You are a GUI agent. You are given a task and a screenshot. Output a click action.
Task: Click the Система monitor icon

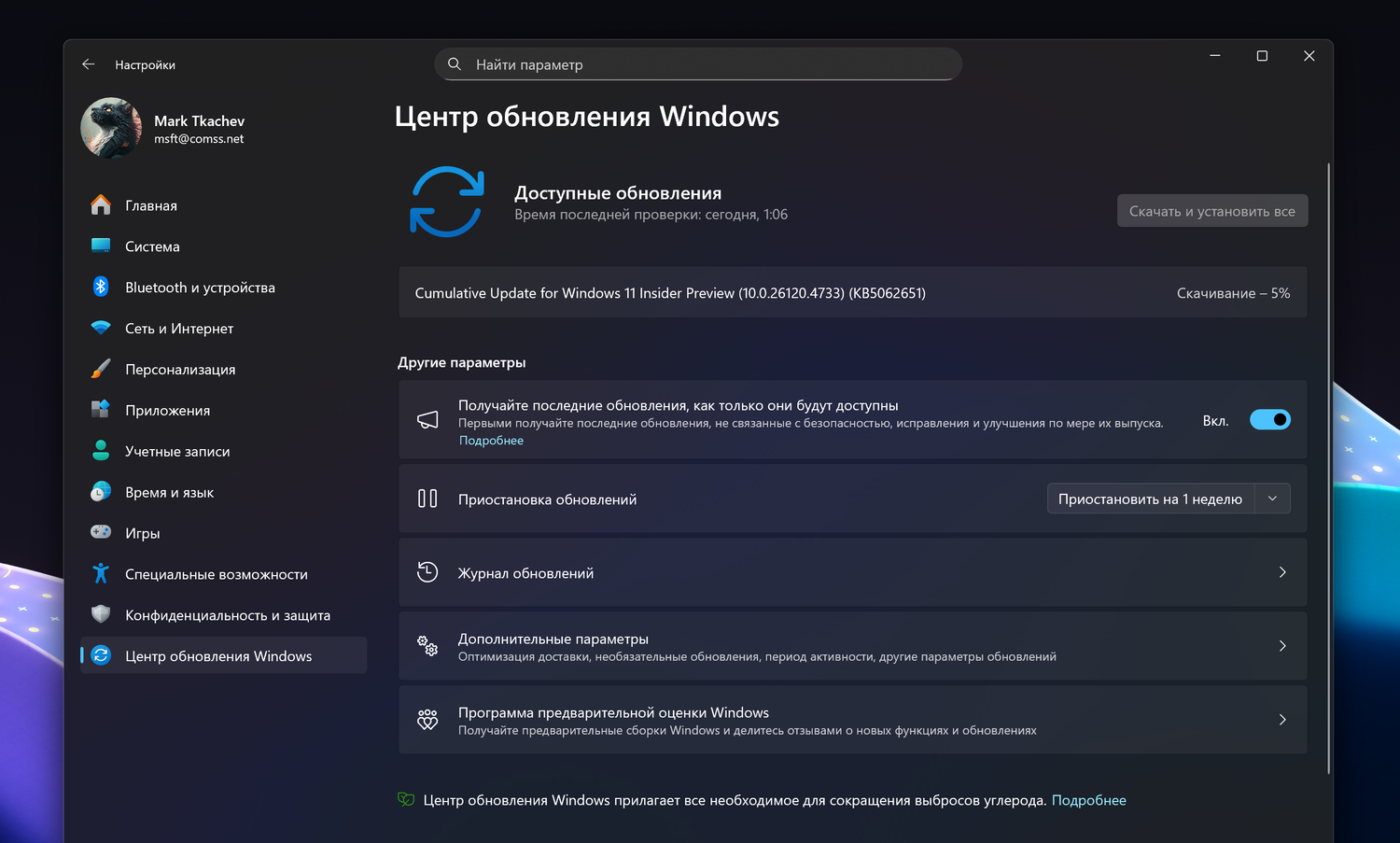(x=101, y=246)
